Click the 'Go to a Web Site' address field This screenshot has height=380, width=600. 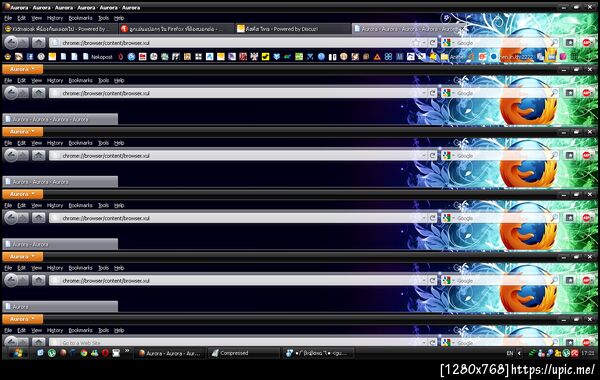[x=238, y=342]
